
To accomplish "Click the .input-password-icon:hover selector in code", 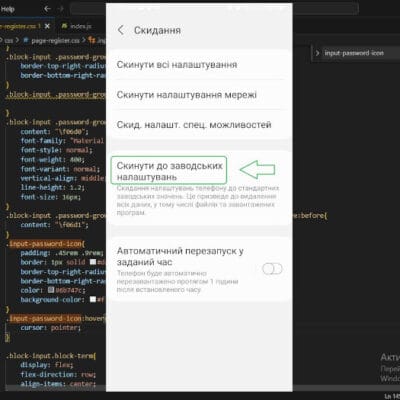I will pos(55,318).
